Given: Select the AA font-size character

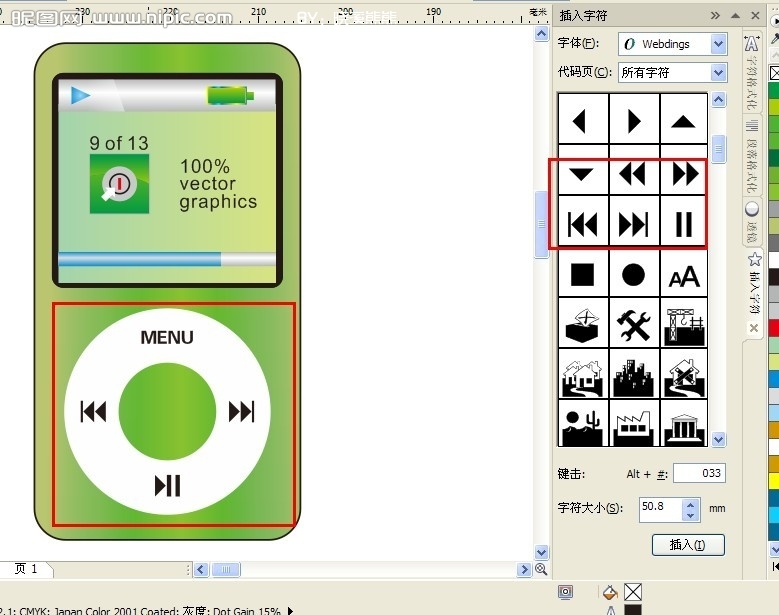Looking at the screenshot, I should click(x=684, y=275).
